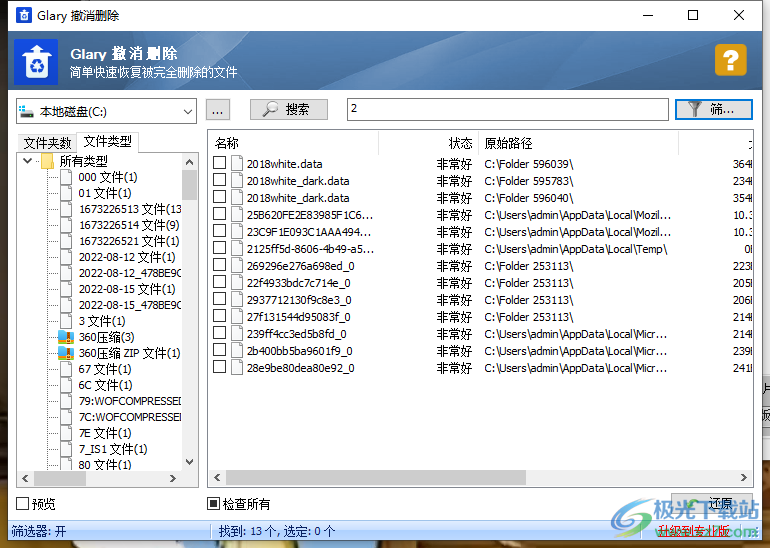Click file icon next to 7E 文件(1)
The image size is (770, 548).
tap(66, 433)
